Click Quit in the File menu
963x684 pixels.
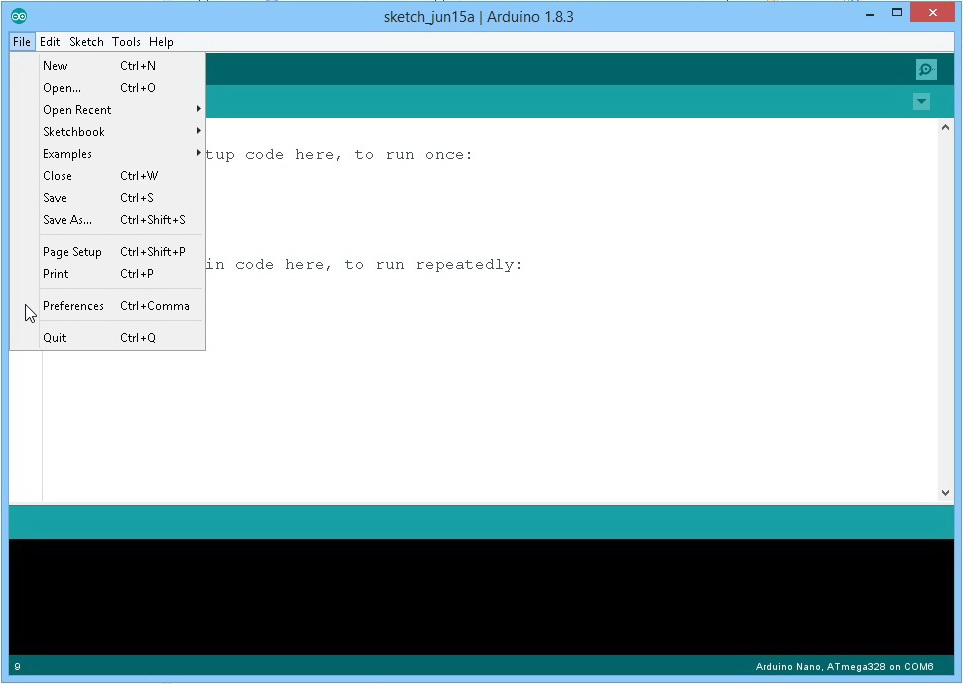[x=55, y=338]
